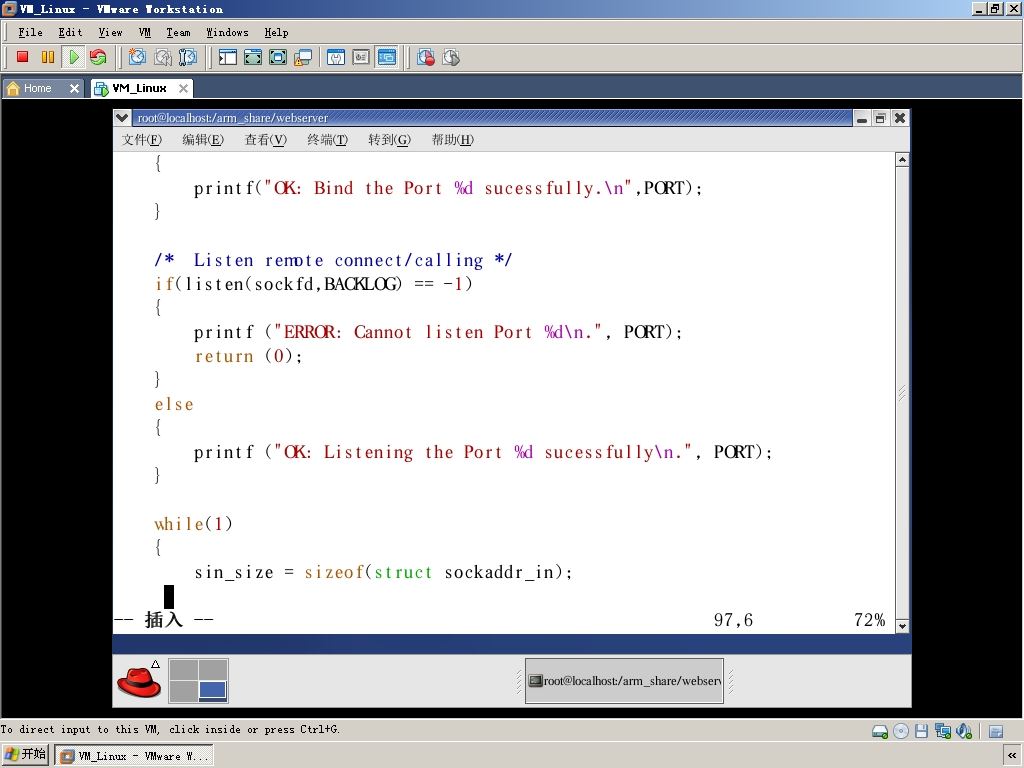Image resolution: width=1024 pixels, height=768 pixels.
Task: Open the Windows menu in VMware
Action: (x=227, y=32)
